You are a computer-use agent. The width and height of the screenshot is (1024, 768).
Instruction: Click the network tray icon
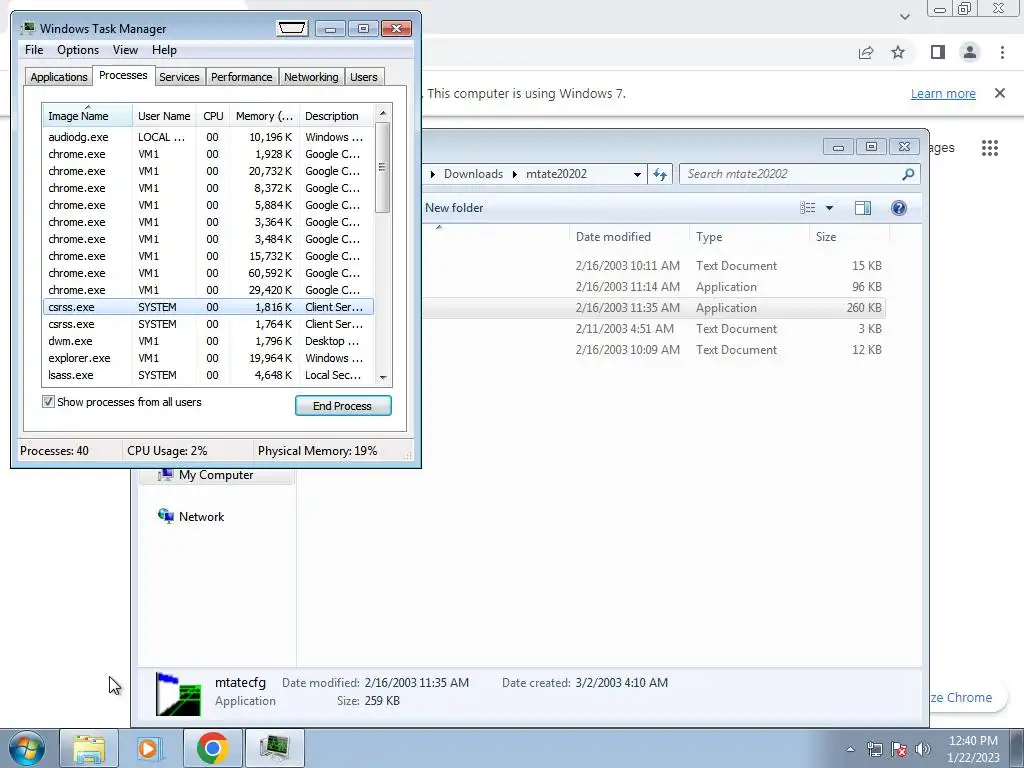(x=874, y=749)
